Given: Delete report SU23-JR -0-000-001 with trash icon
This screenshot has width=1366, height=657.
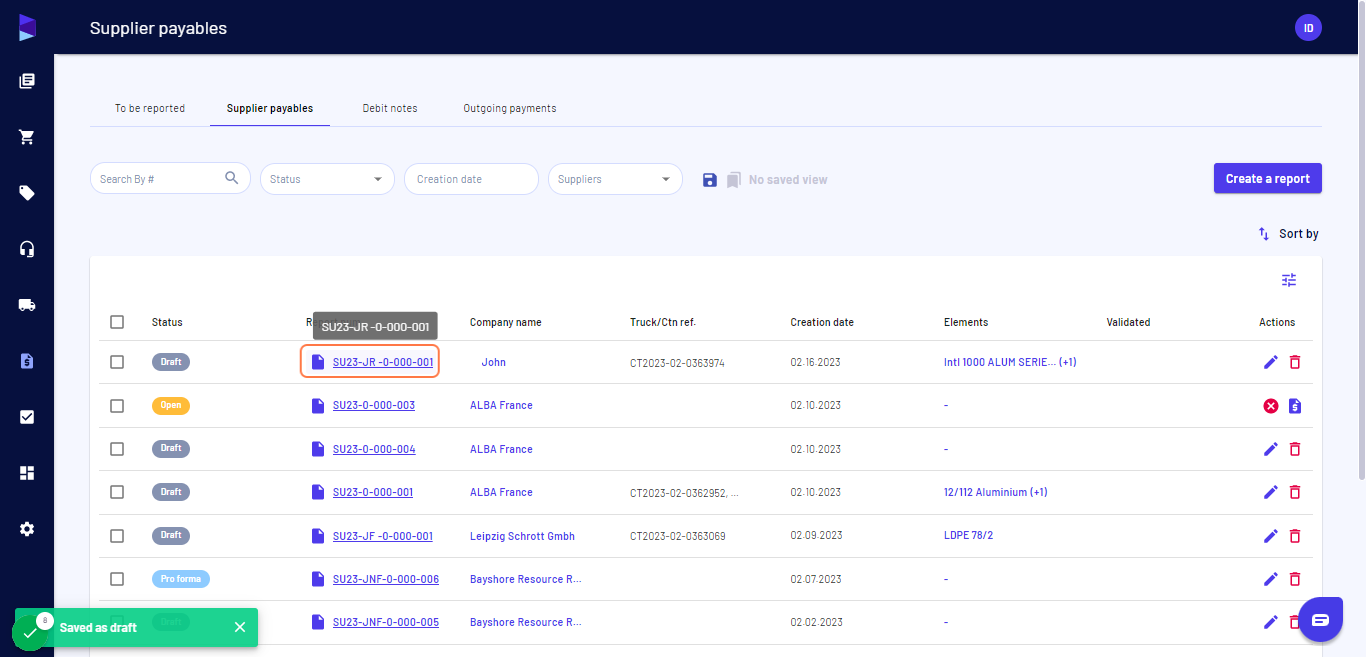Looking at the screenshot, I should 1295,362.
